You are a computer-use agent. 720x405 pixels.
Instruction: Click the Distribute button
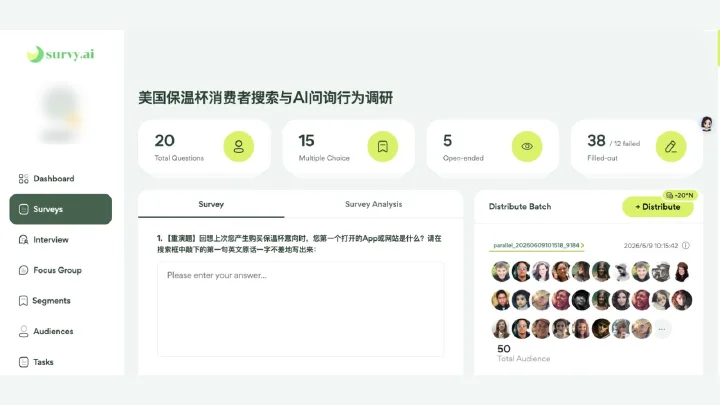pos(658,207)
